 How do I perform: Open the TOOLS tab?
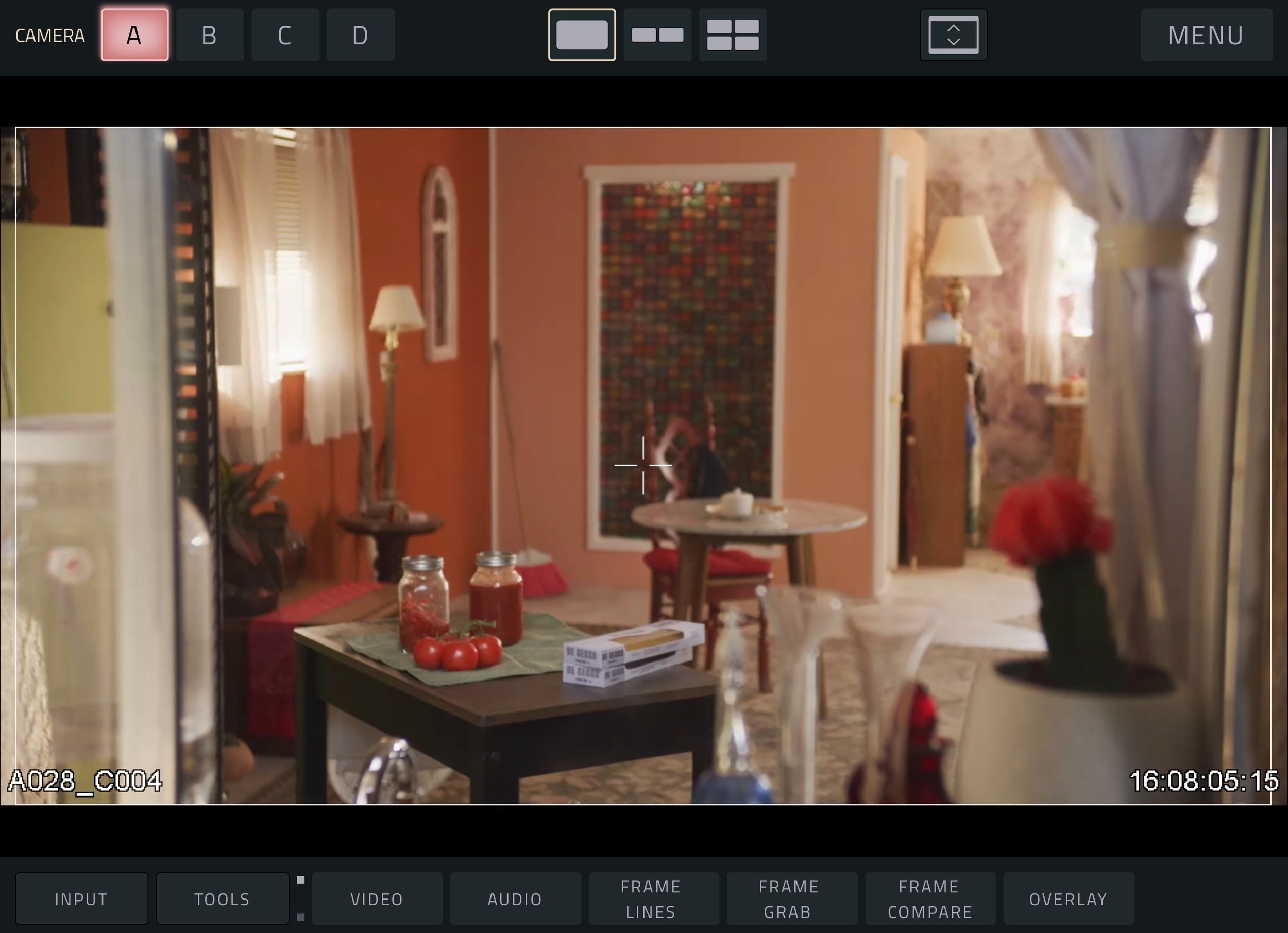click(222, 899)
